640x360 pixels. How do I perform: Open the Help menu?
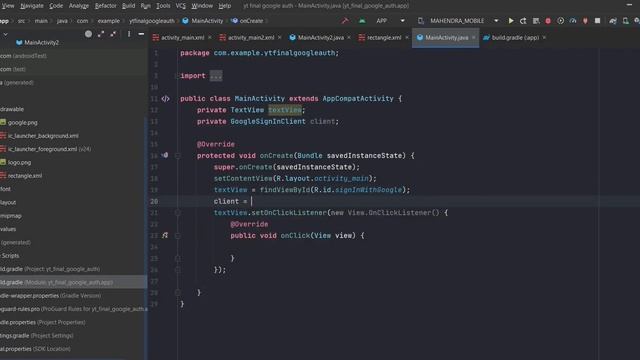pyautogui.click(x=224, y=6)
